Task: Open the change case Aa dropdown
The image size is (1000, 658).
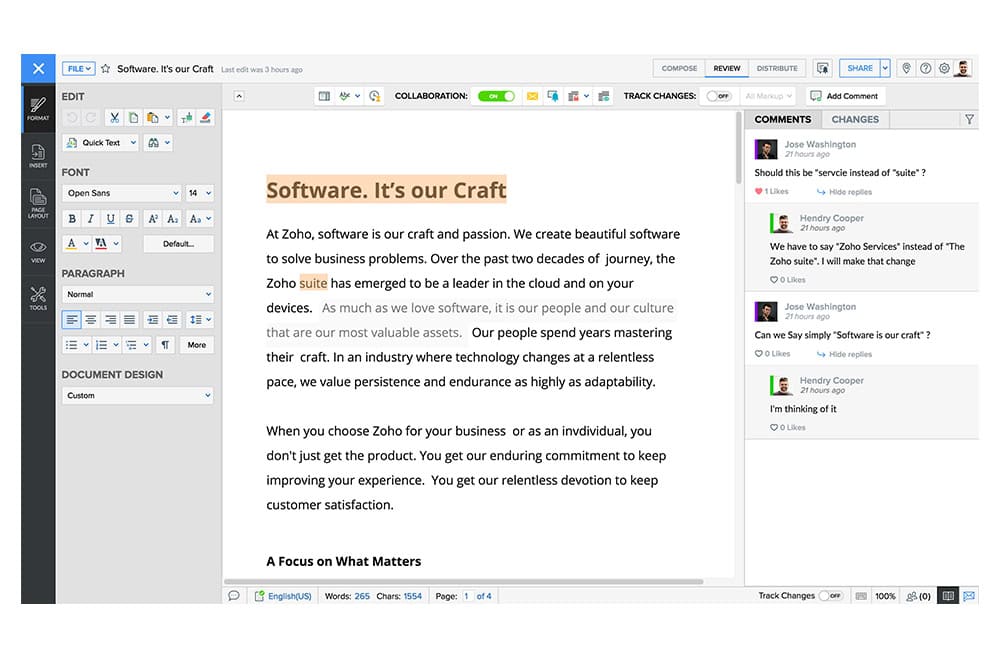Action: coord(200,219)
